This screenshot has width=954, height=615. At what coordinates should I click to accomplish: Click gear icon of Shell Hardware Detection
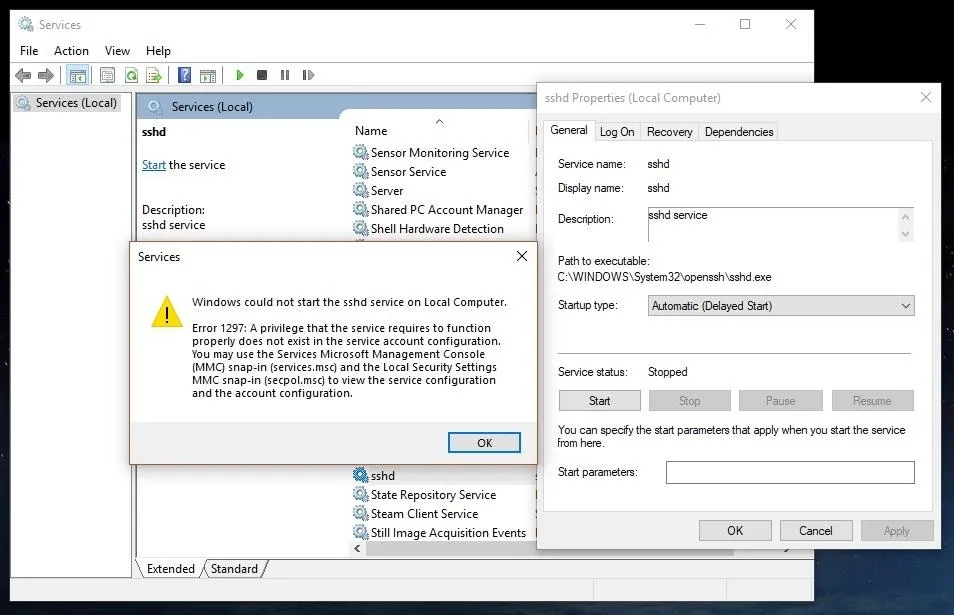coord(361,228)
